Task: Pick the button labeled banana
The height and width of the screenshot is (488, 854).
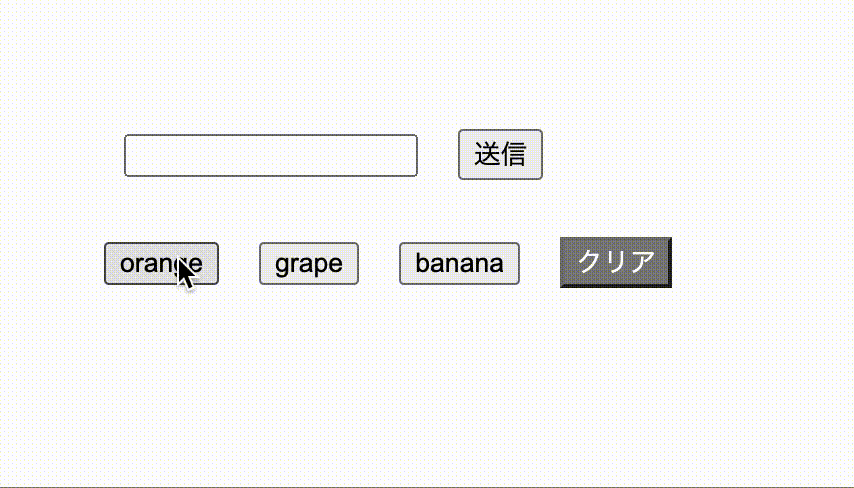Action: [x=459, y=264]
